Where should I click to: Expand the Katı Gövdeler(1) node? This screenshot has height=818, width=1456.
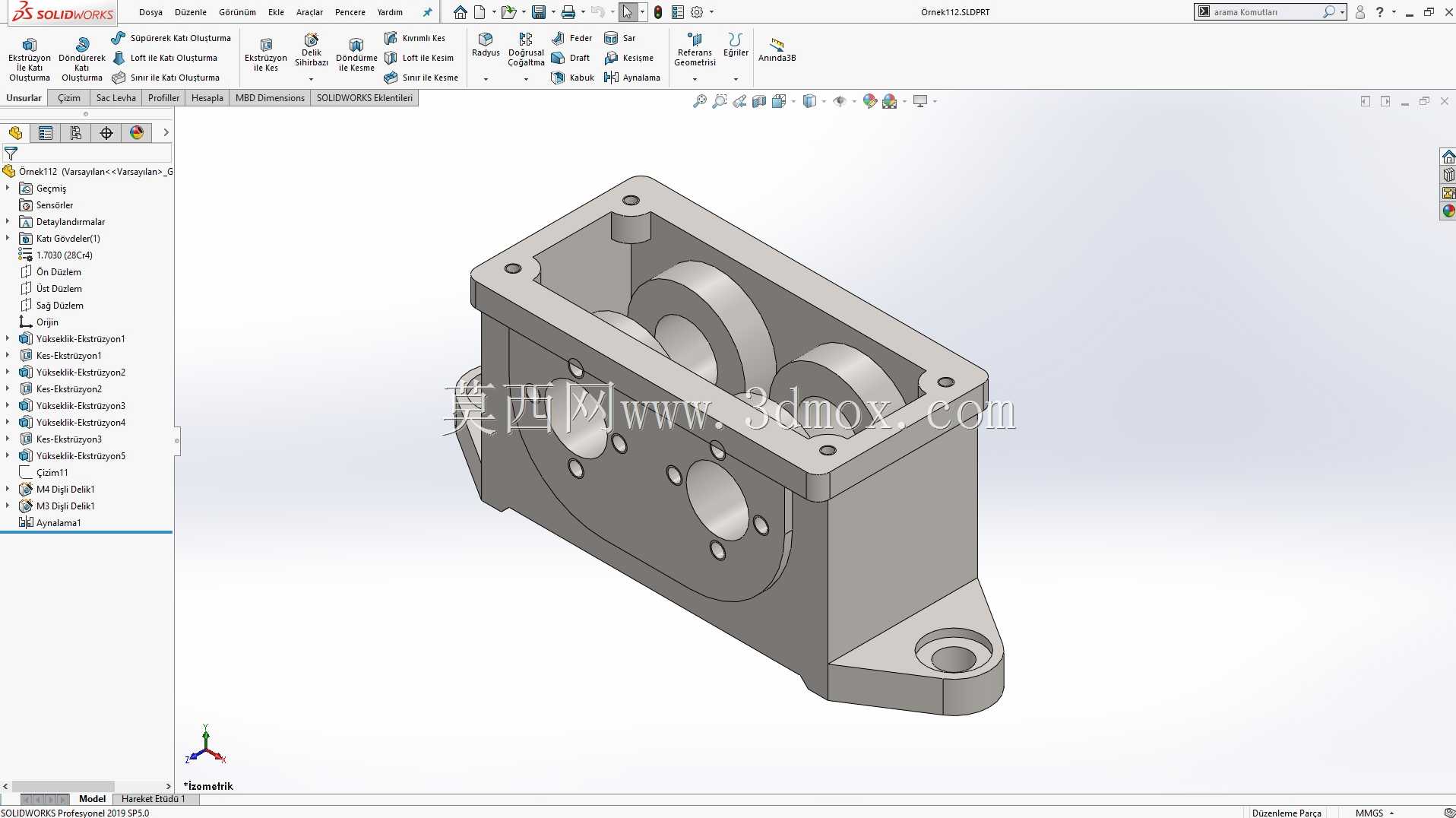[8, 238]
